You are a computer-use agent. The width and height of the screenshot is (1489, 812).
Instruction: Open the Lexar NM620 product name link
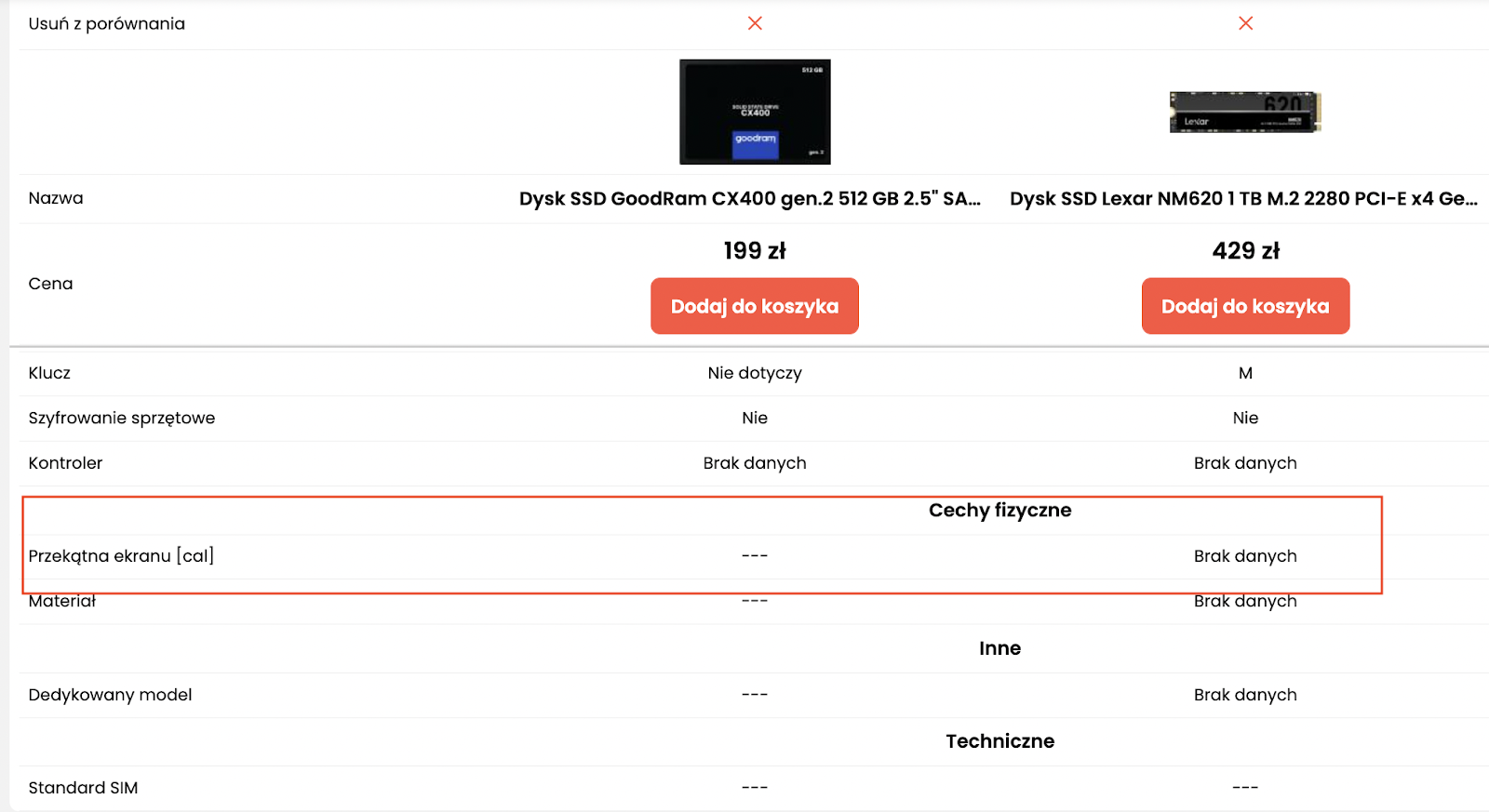pyautogui.click(x=1243, y=199)
